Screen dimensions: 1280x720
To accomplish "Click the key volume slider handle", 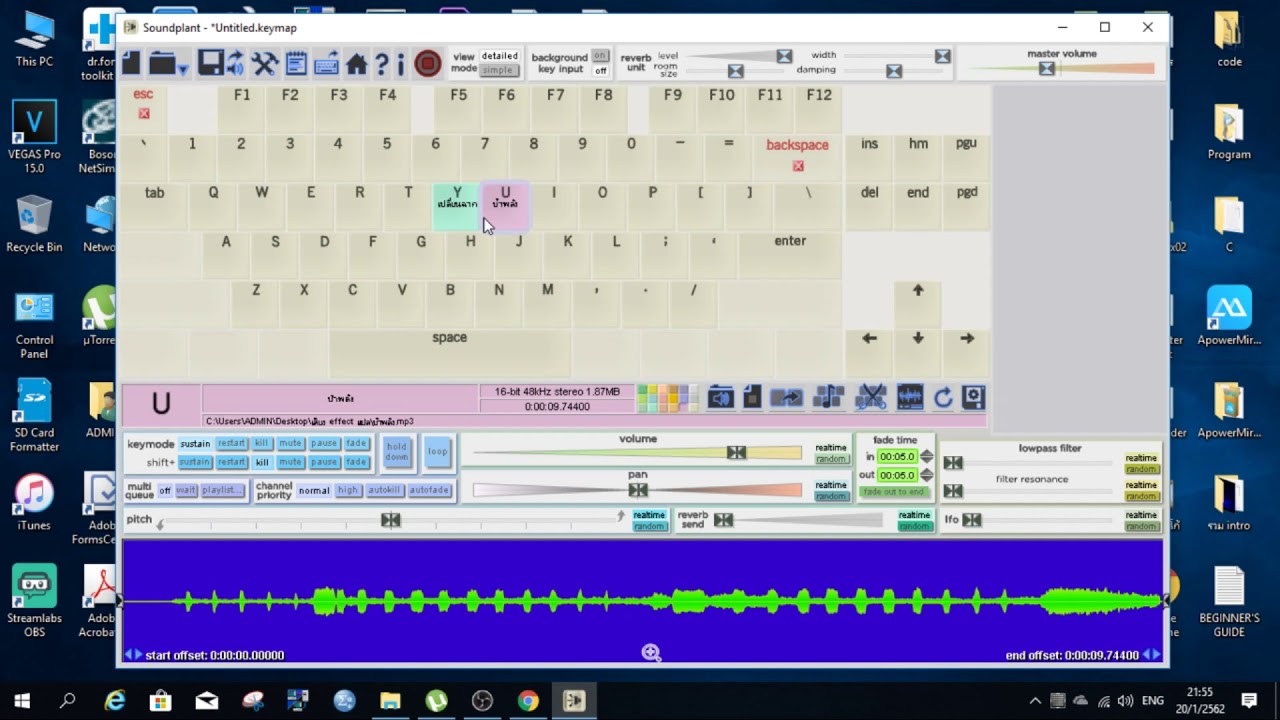I will tap(736, 452).
